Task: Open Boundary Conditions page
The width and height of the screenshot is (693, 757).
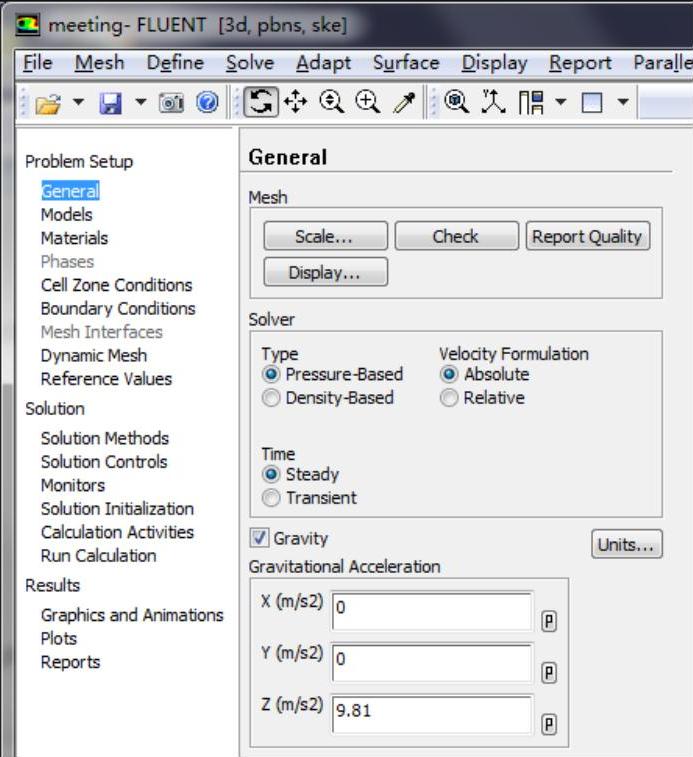Action: click(x=118, y=308)
